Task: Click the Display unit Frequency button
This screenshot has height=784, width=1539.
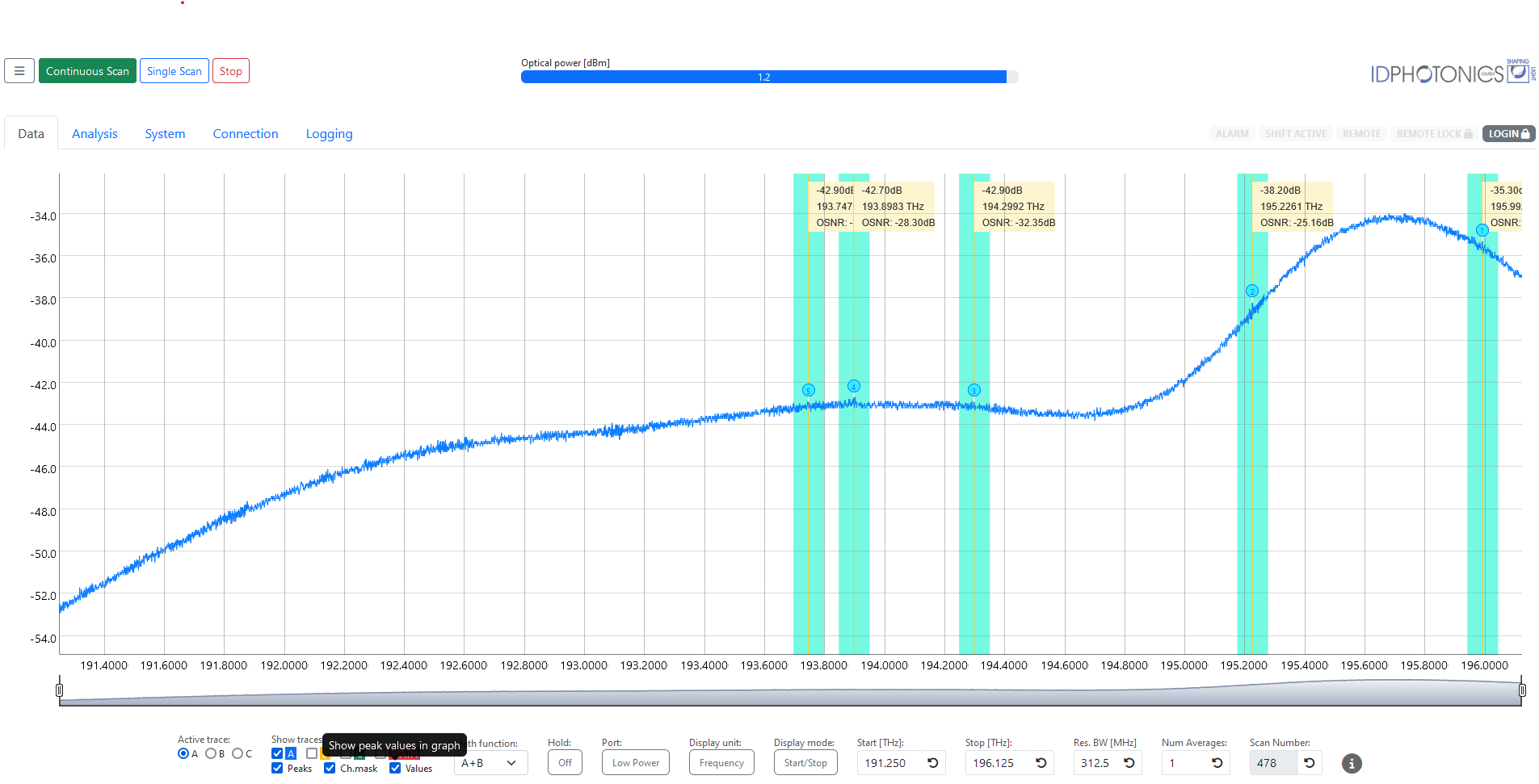Action: pos(721,763)
